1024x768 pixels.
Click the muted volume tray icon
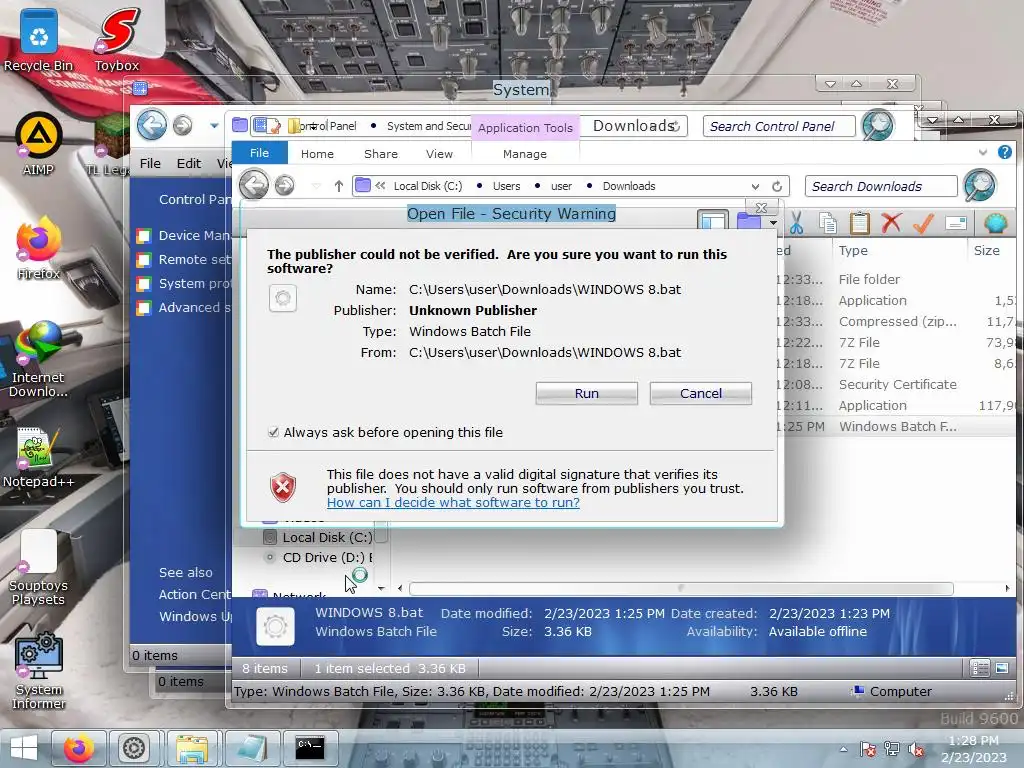point(916,749)
